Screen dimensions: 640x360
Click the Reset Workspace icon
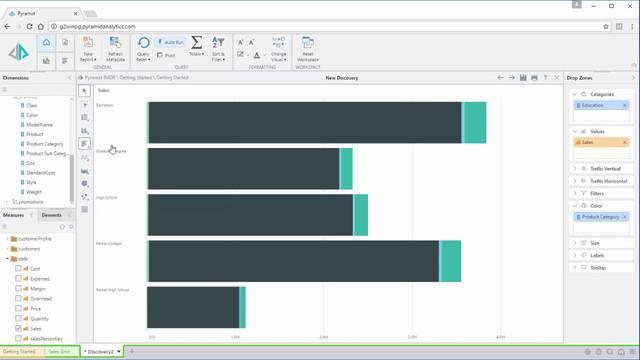pyautogui.click(x=308, y=42)
